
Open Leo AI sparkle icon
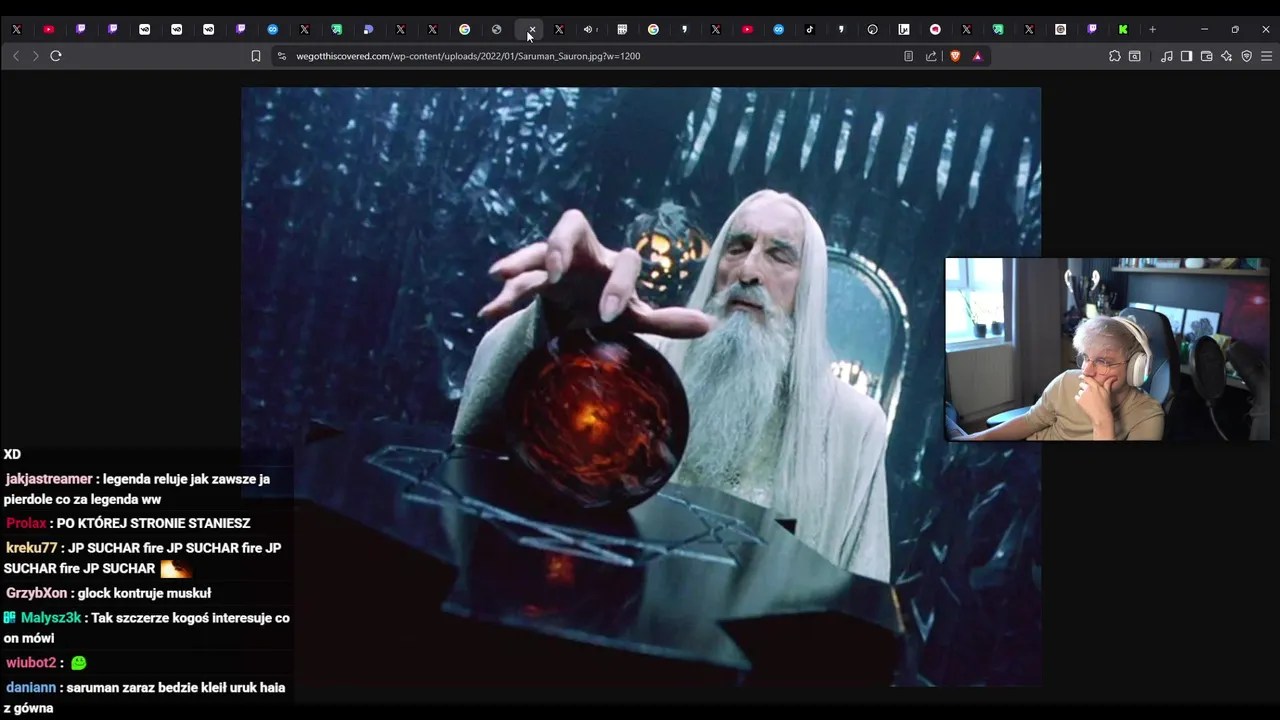[1227, 56]
